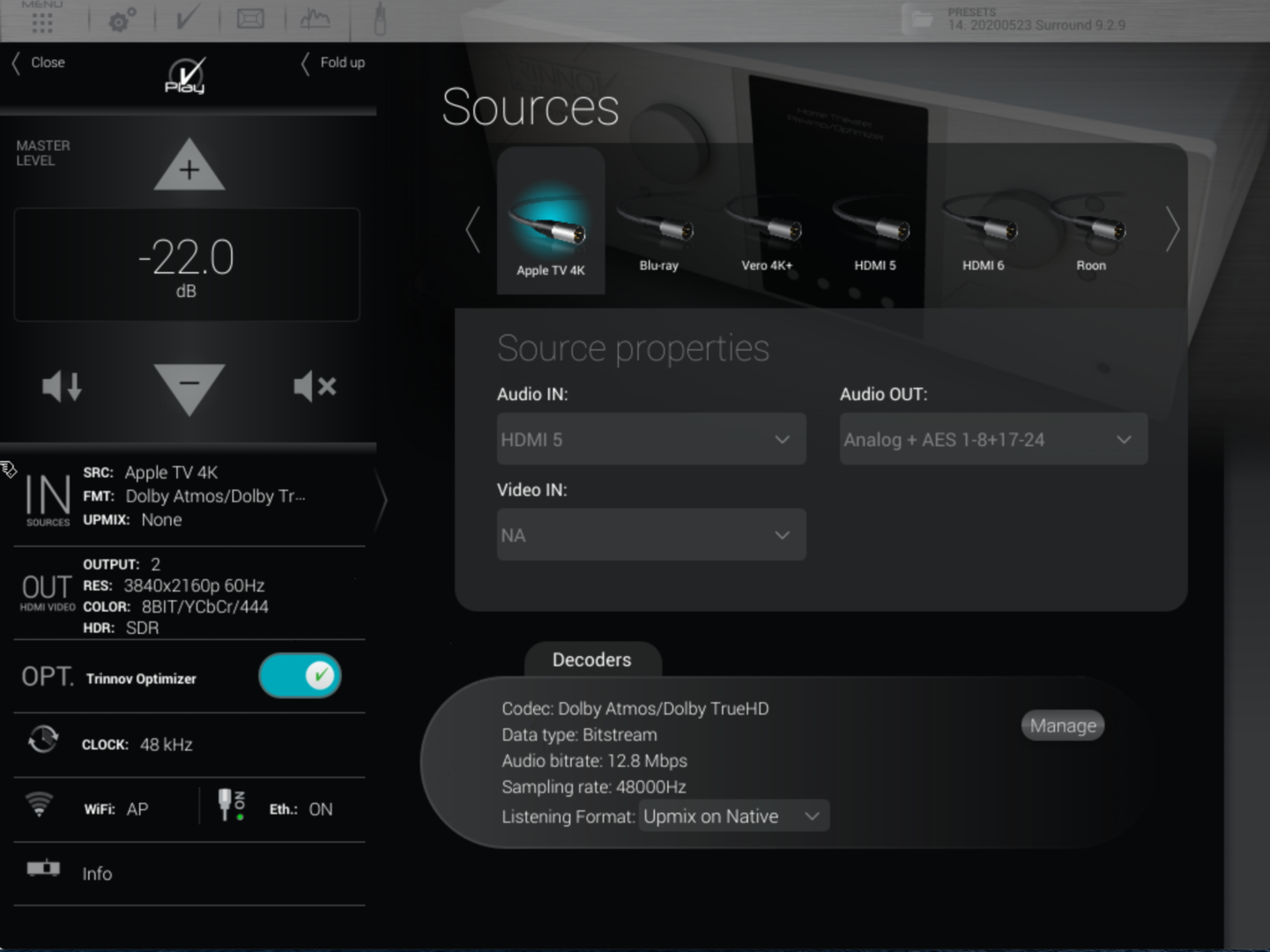Viewport: 1270px width, 952px height.
Task: Open the Info row
Action: (x=189, y=874)
